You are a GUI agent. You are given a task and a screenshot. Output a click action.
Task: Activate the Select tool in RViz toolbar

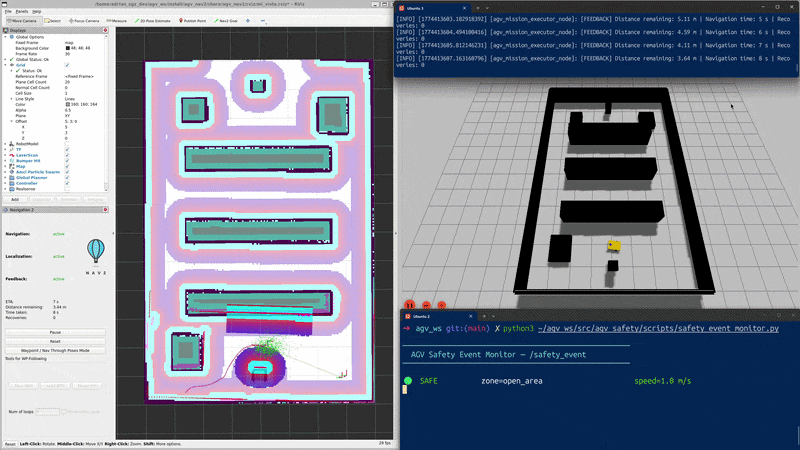pos(53,21)
